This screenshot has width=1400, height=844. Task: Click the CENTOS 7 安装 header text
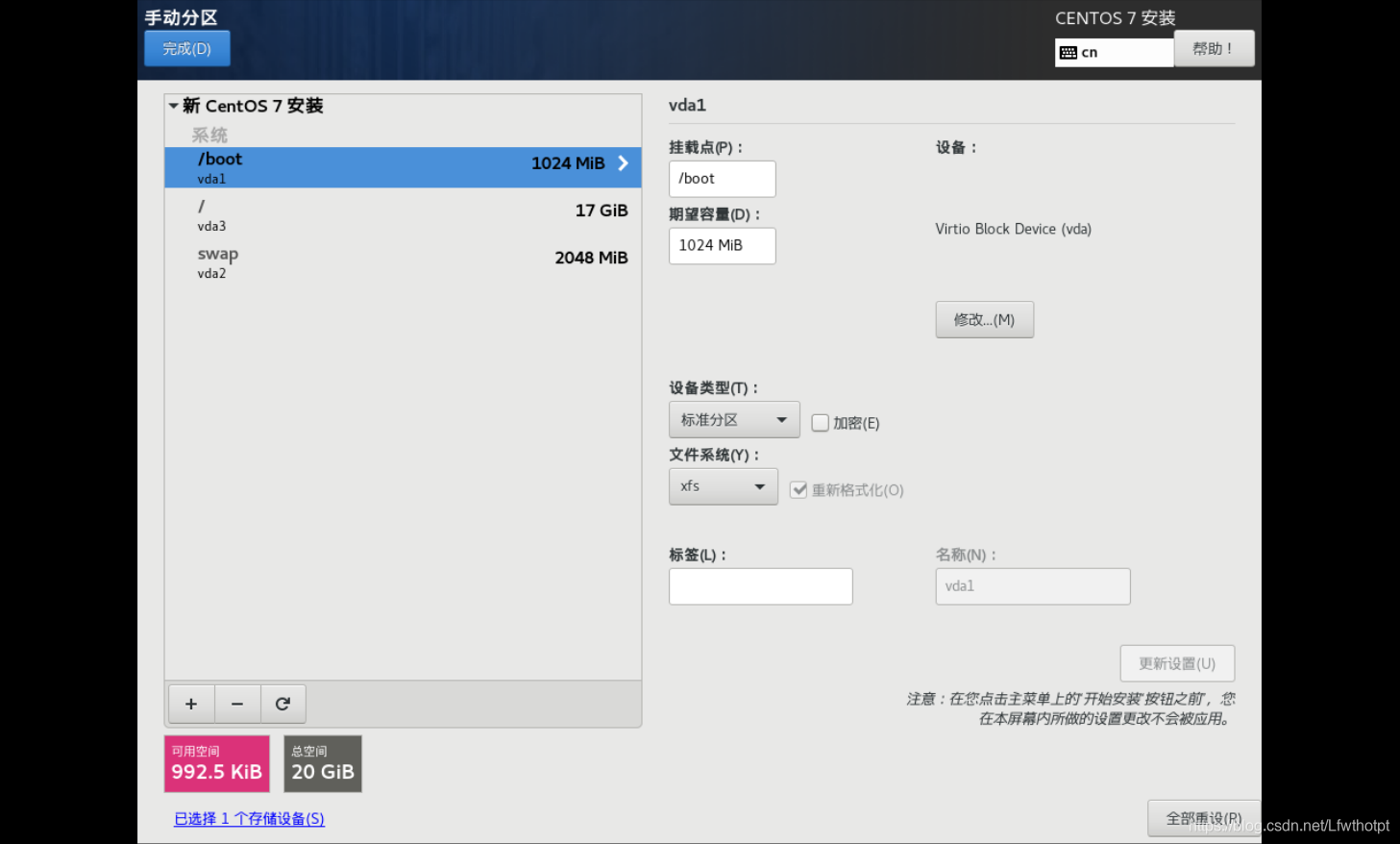pyautogui.click(x=1115, y=18)
